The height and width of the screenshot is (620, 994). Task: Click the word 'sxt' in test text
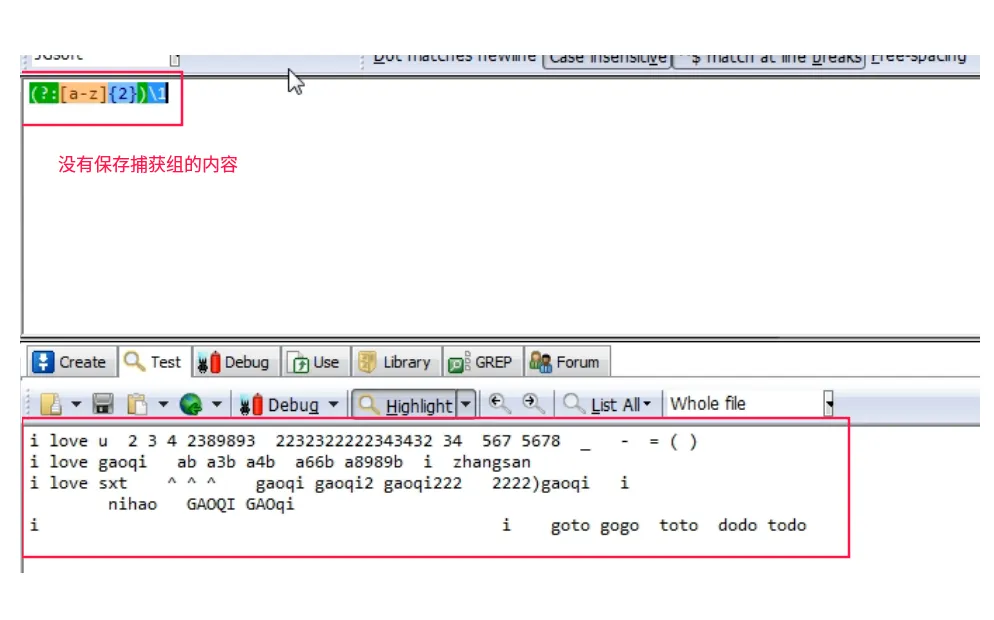[113, 484]
